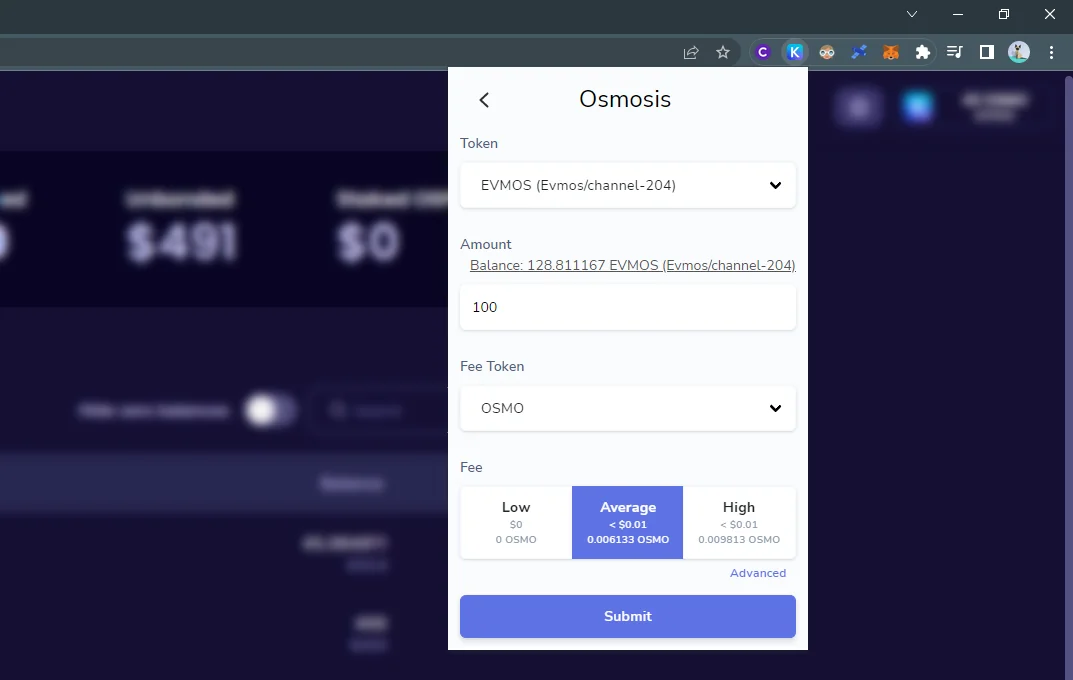Open Advanced fee settings link
Screen dimensions: 1073x680
tap(758, 573)
